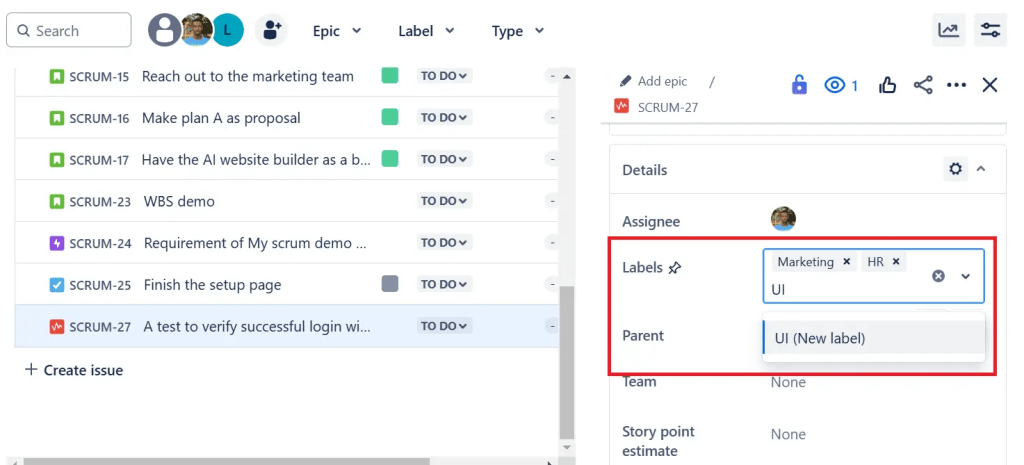The image size is (1024, 465).
Task: Select 'UI (New label)' option
Action: pyautogui.click(x=873, y=338)
